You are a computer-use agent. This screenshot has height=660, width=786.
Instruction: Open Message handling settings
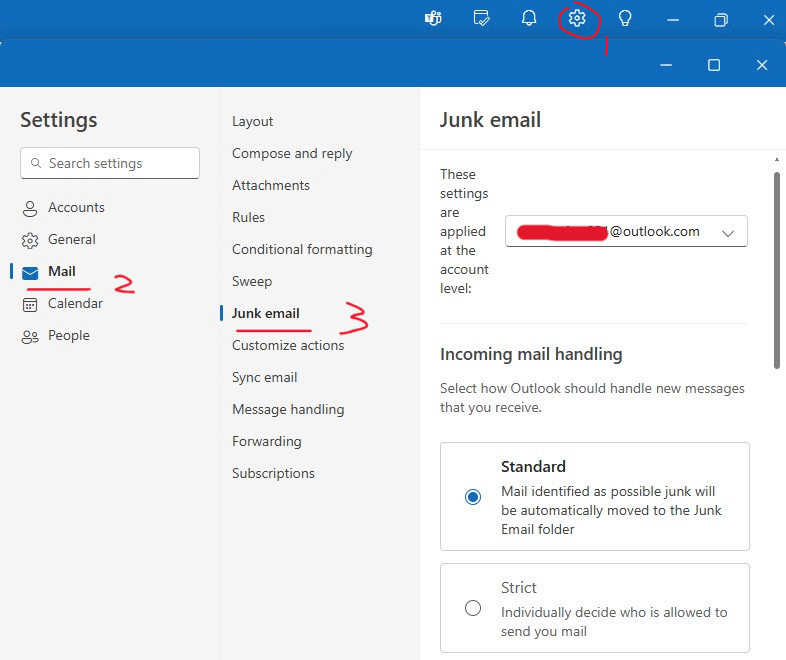[288, 409]
